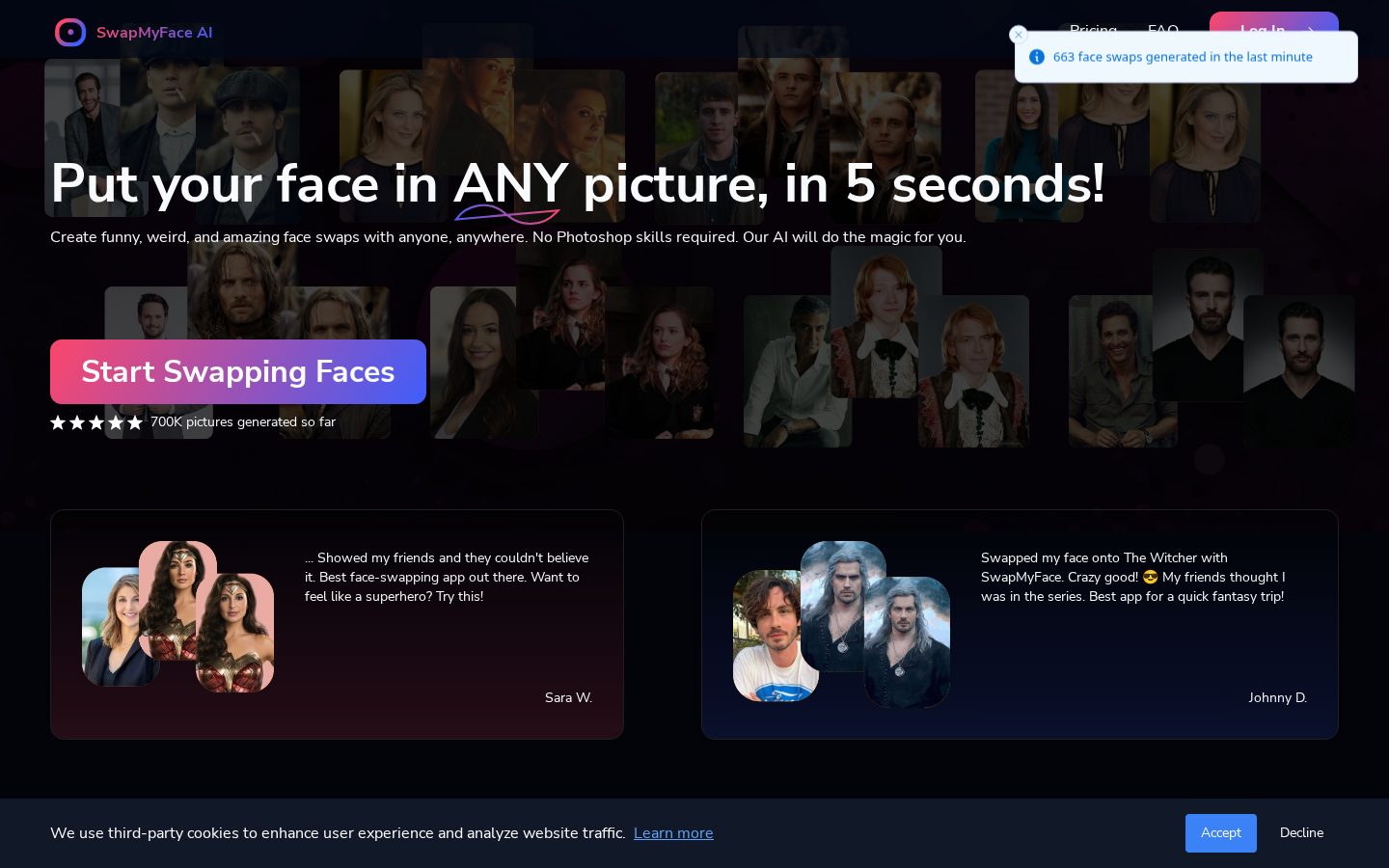Open the Learn more cookie link
Image resolution: width=1389 pixels, height=868 pixels.
tap(673, 833)
